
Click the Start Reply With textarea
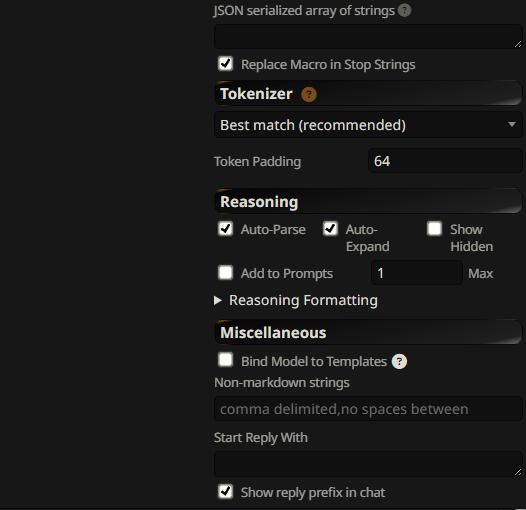tap(368, 464)
